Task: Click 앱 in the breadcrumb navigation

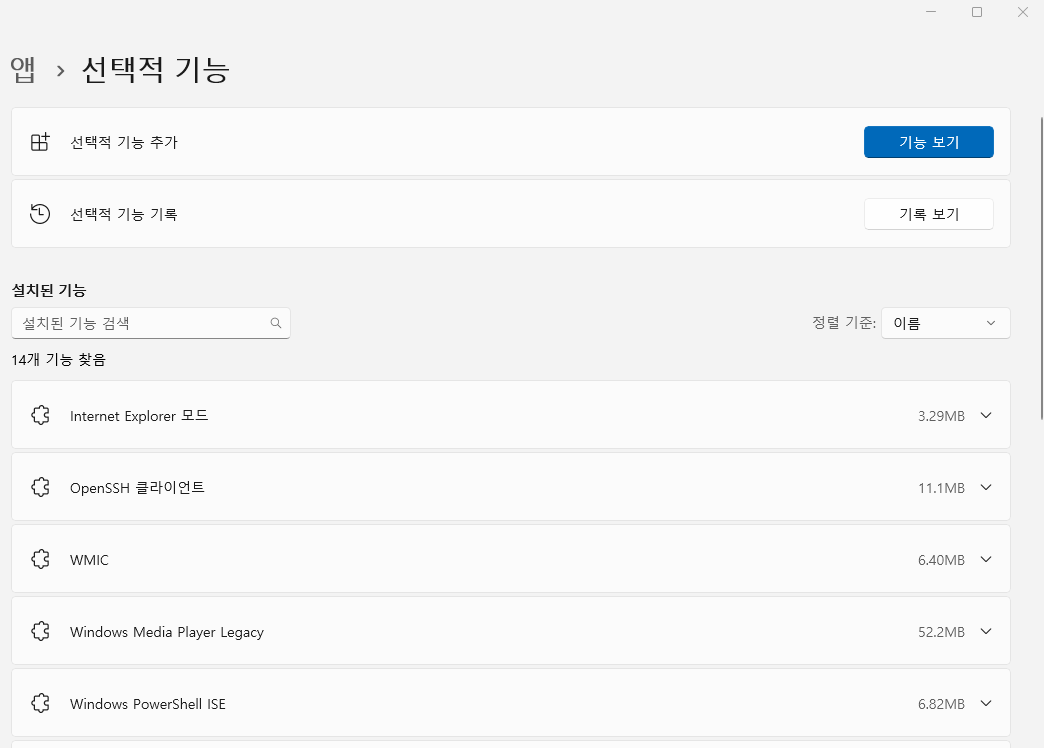Action: coord(22,69)
